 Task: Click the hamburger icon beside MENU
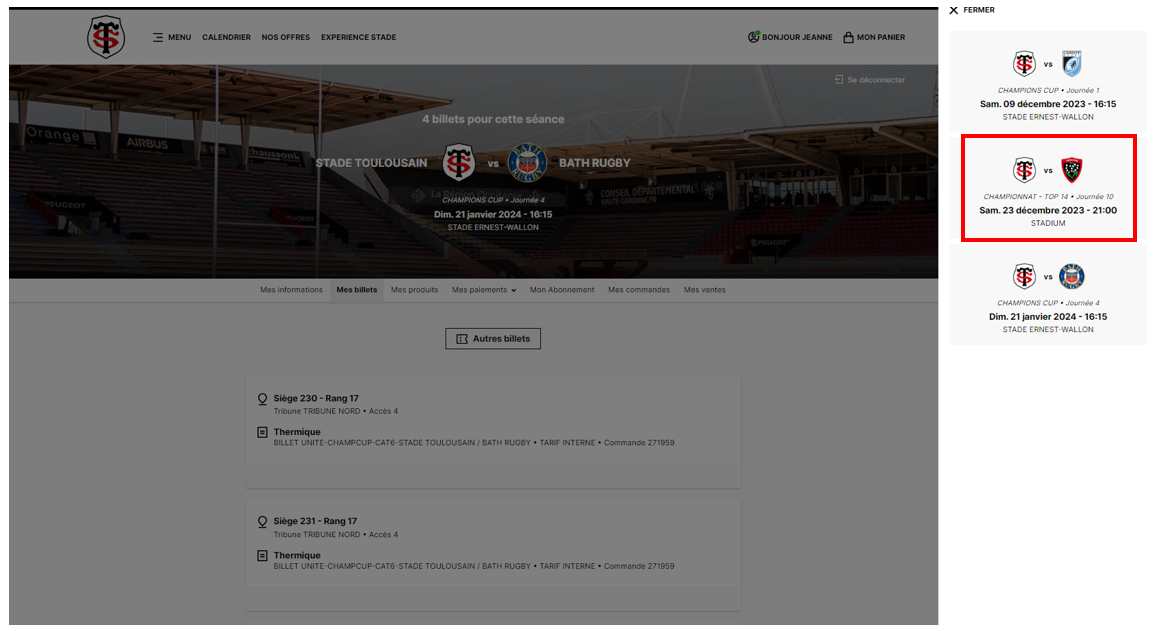coord(157,37)
